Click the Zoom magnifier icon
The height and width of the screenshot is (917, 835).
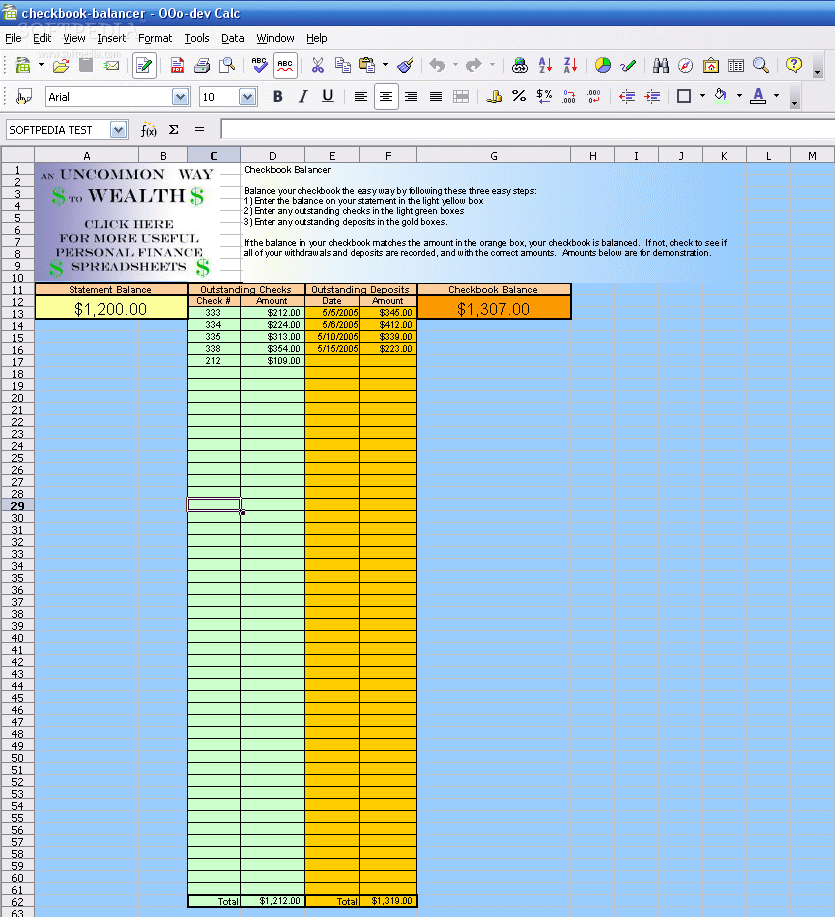(761, 65)
